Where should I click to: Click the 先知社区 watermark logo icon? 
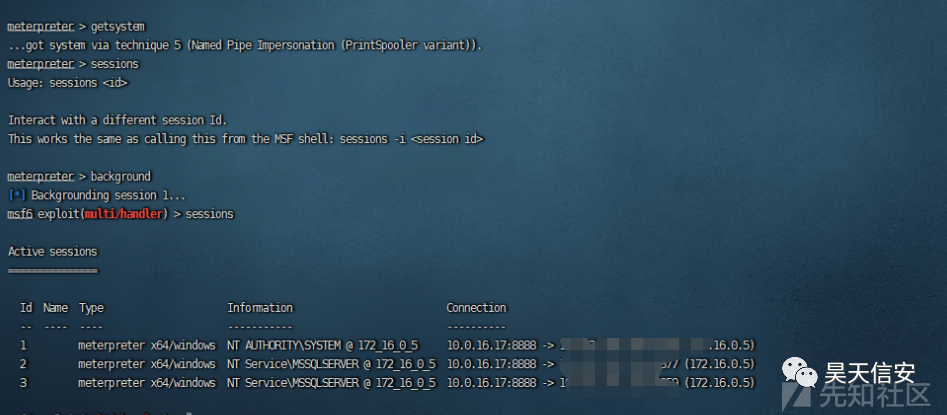[x=796, y=394]
